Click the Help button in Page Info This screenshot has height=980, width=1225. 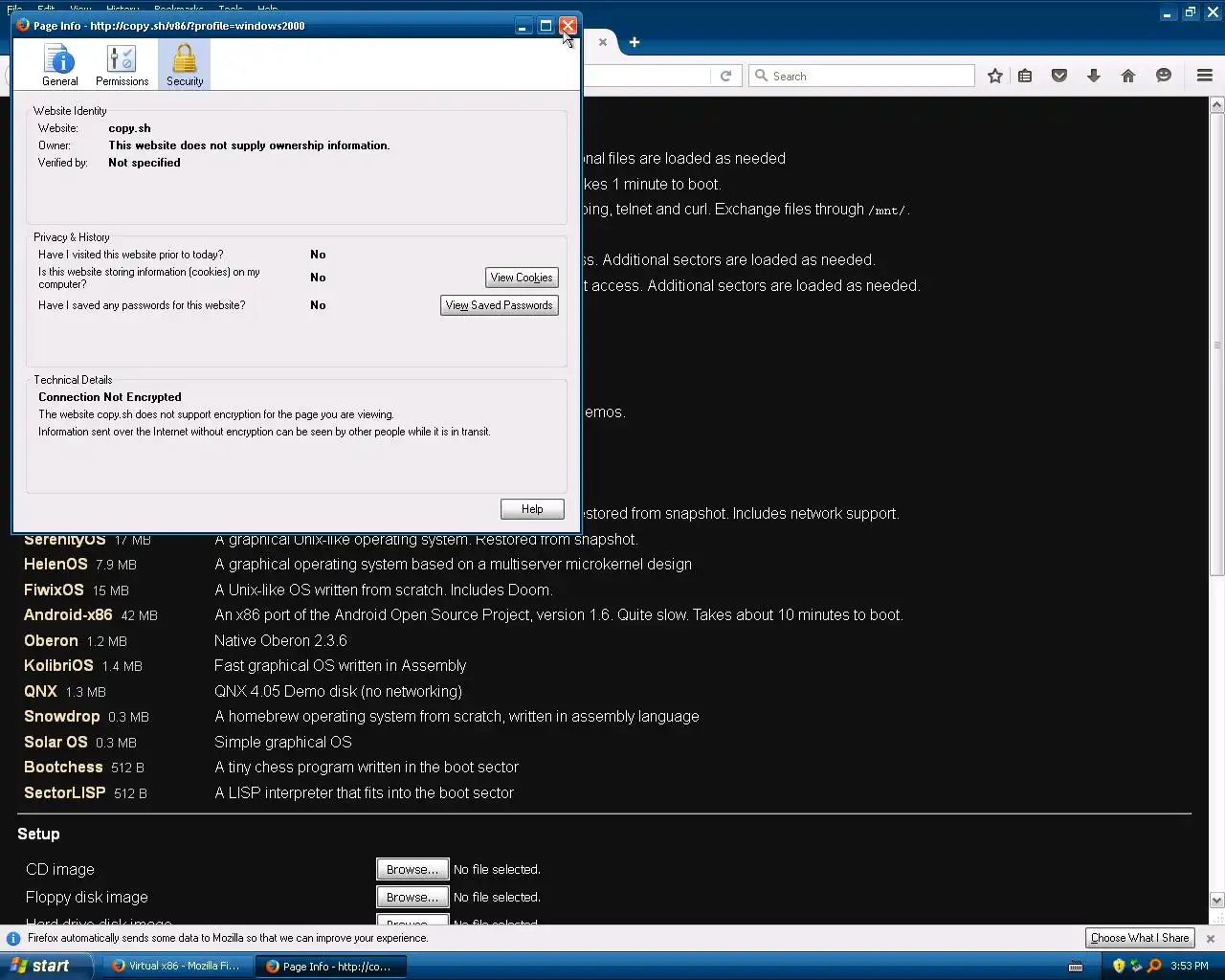[x=532, y=509]
